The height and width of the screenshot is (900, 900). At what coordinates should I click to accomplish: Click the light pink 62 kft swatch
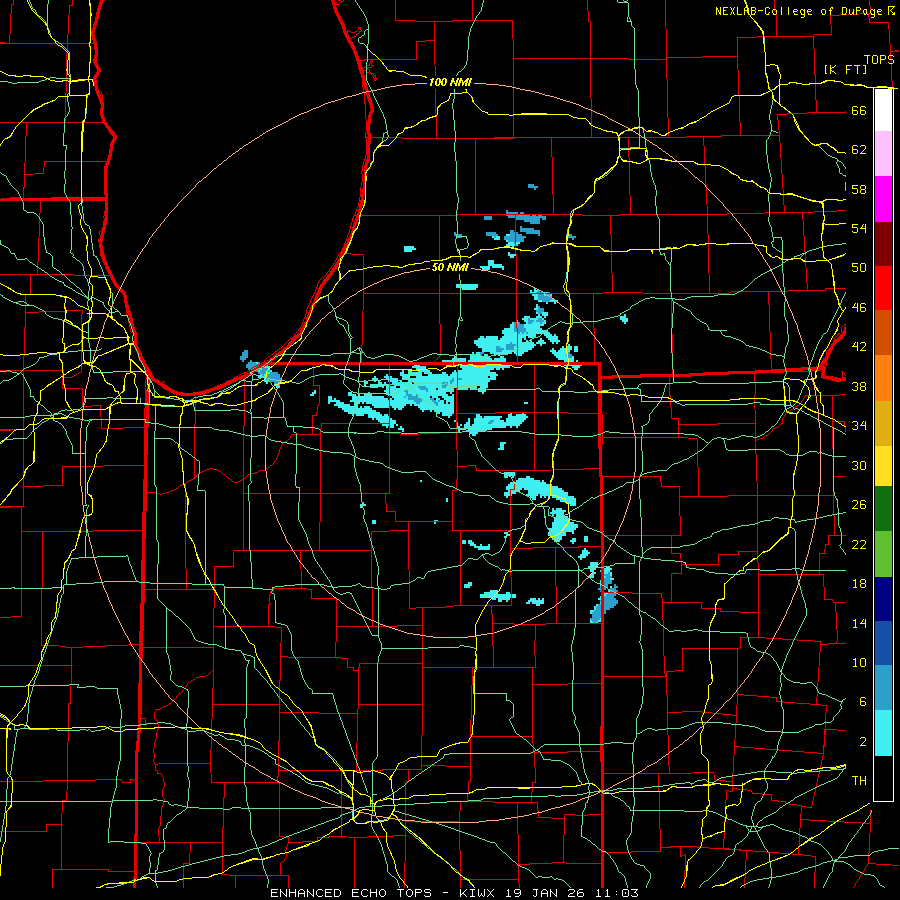coord(883,154)
